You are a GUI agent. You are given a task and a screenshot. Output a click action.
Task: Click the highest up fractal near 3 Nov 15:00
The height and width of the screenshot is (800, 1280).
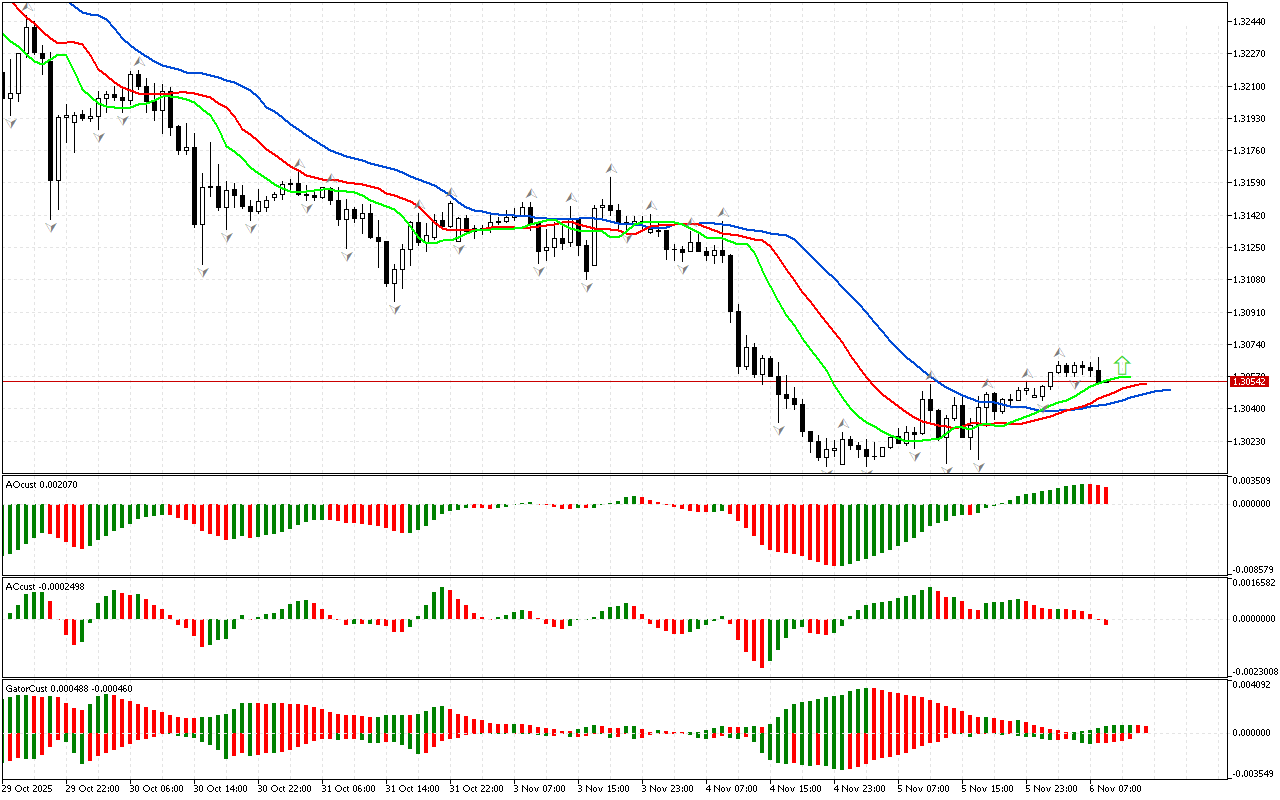[609, 169]
